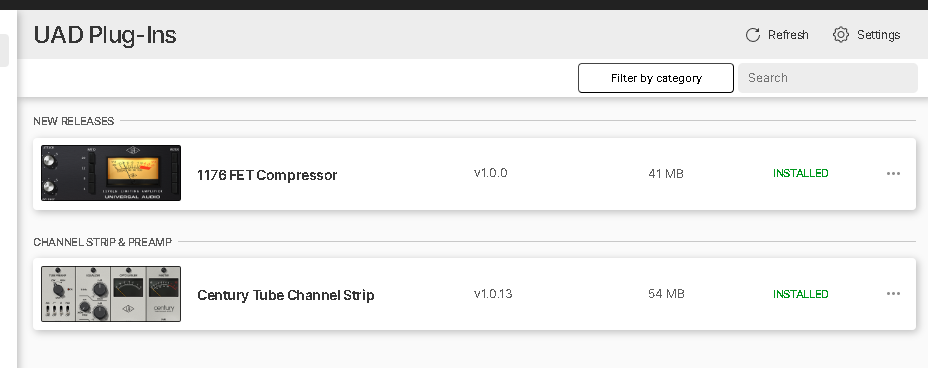
Task: Open Settings via the gear icon
Action: click(x=840, y=35)
